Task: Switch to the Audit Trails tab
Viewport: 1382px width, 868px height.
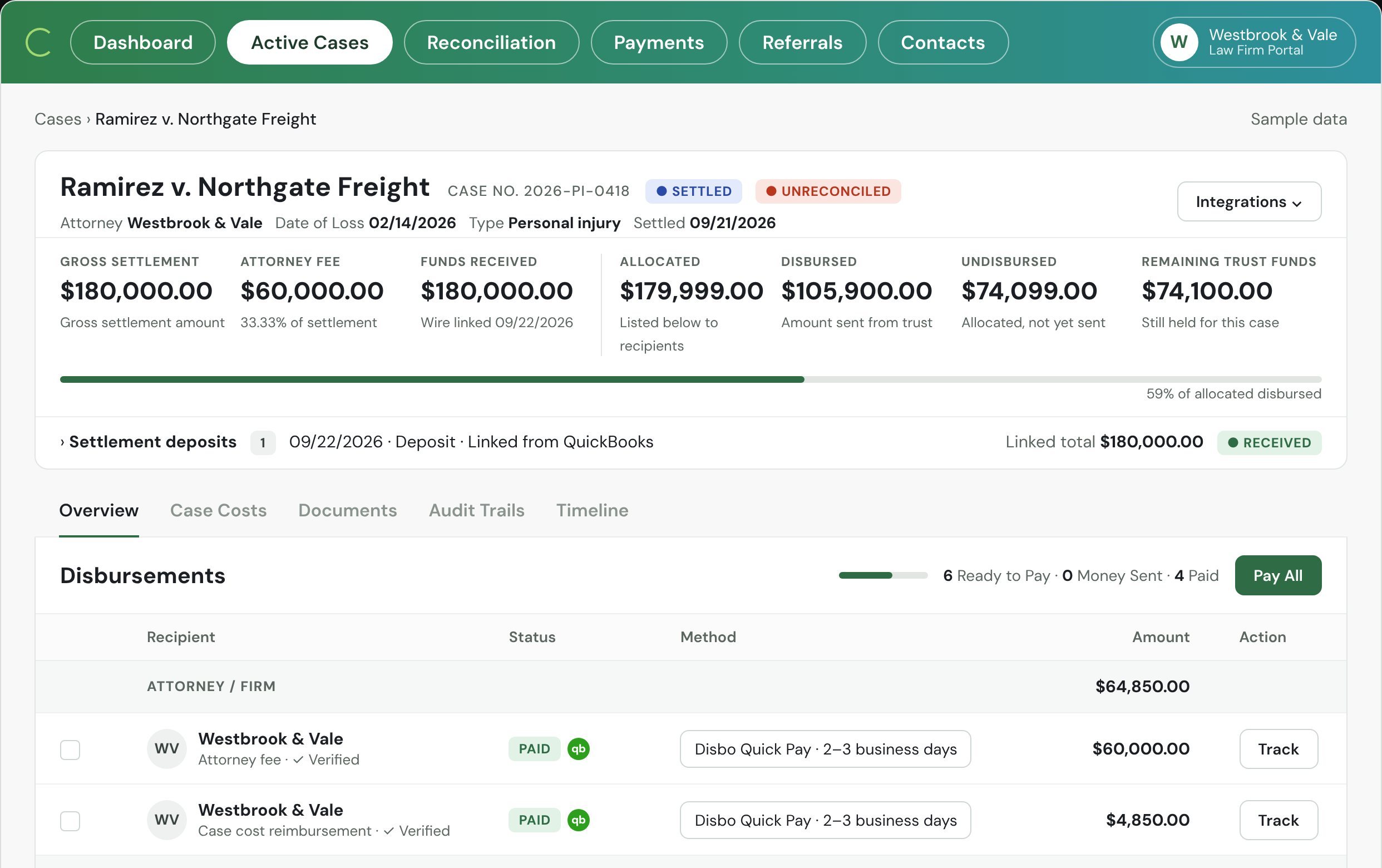Action: click(x=476, y=510)
